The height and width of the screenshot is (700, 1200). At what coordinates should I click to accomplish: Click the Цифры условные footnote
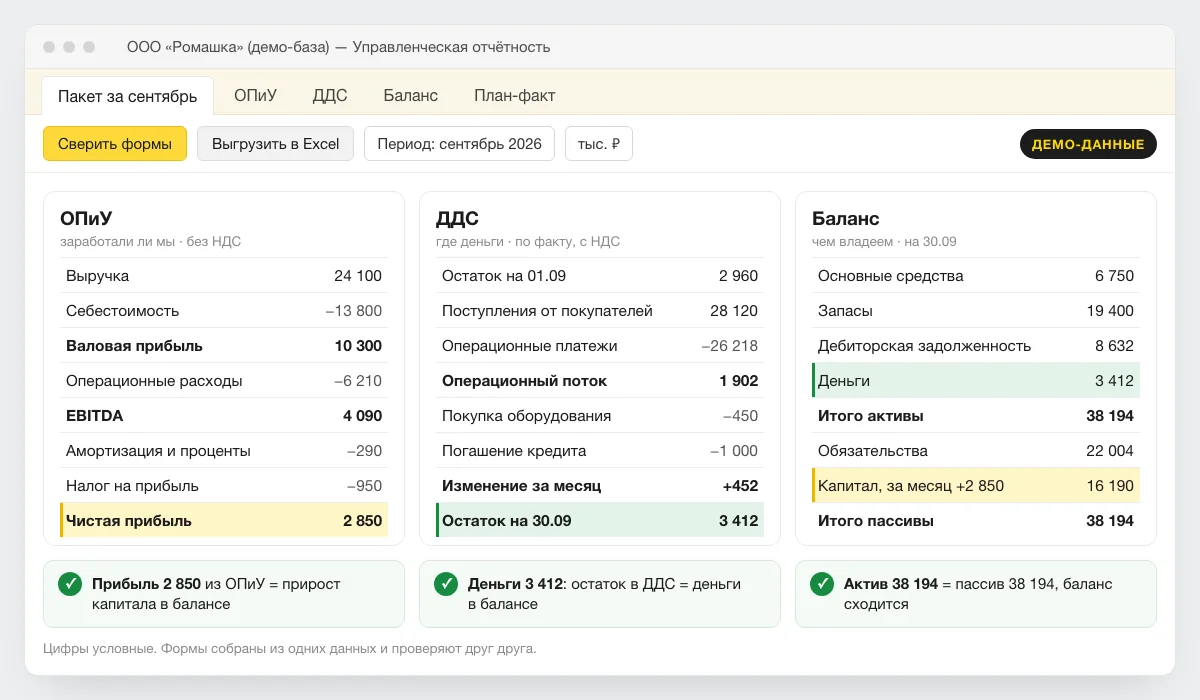pyautogui.click(x=290, y=649)
